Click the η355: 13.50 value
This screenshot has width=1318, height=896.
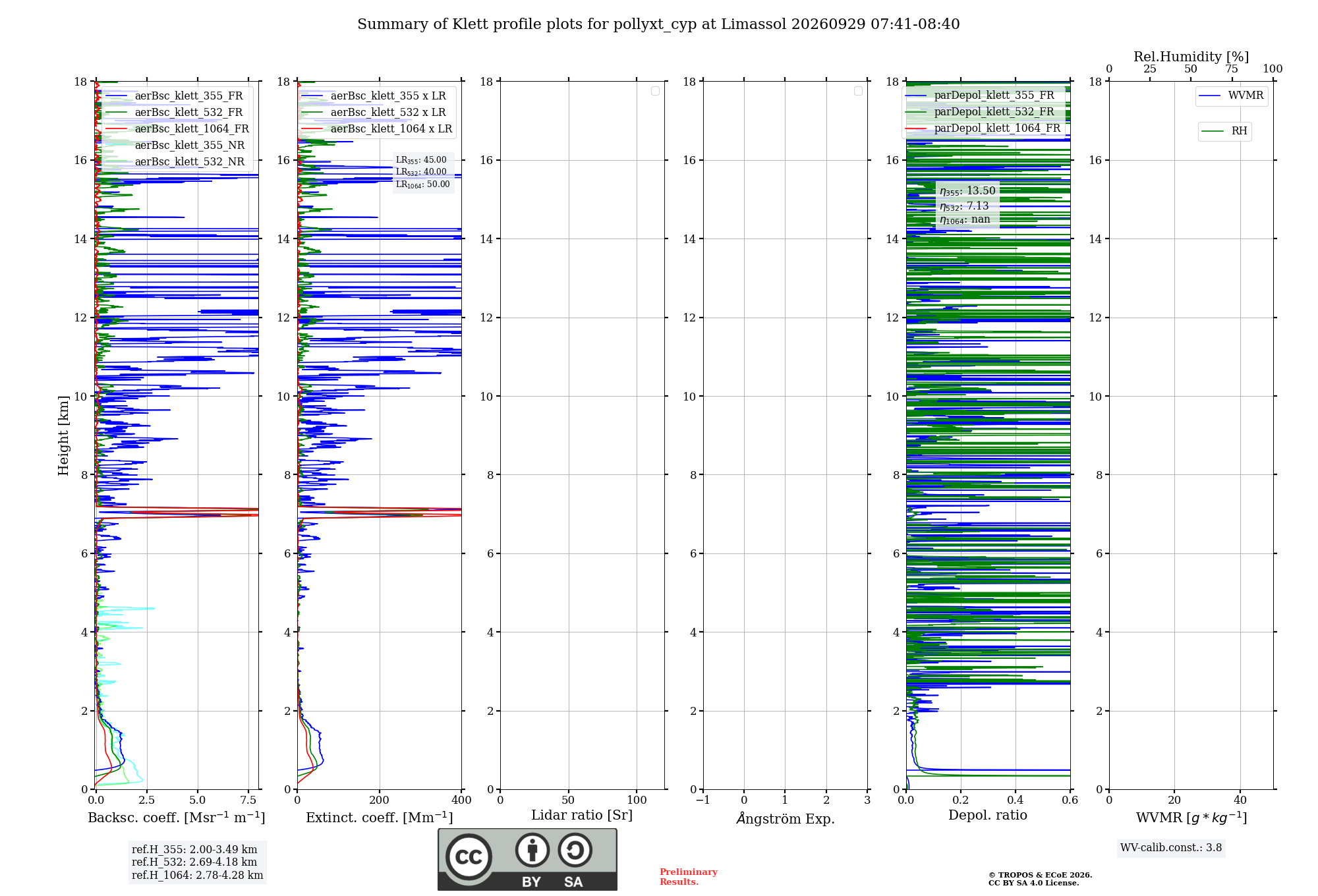pos(967,191)
